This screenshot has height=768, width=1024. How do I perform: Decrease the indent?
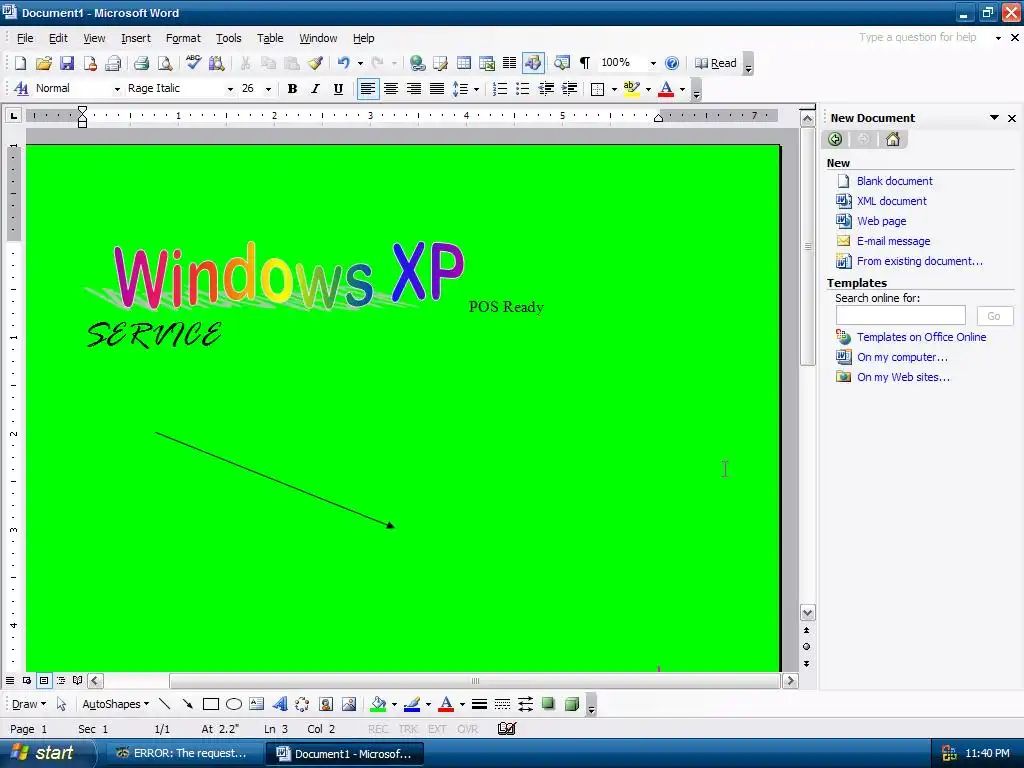tap(546, 89)
